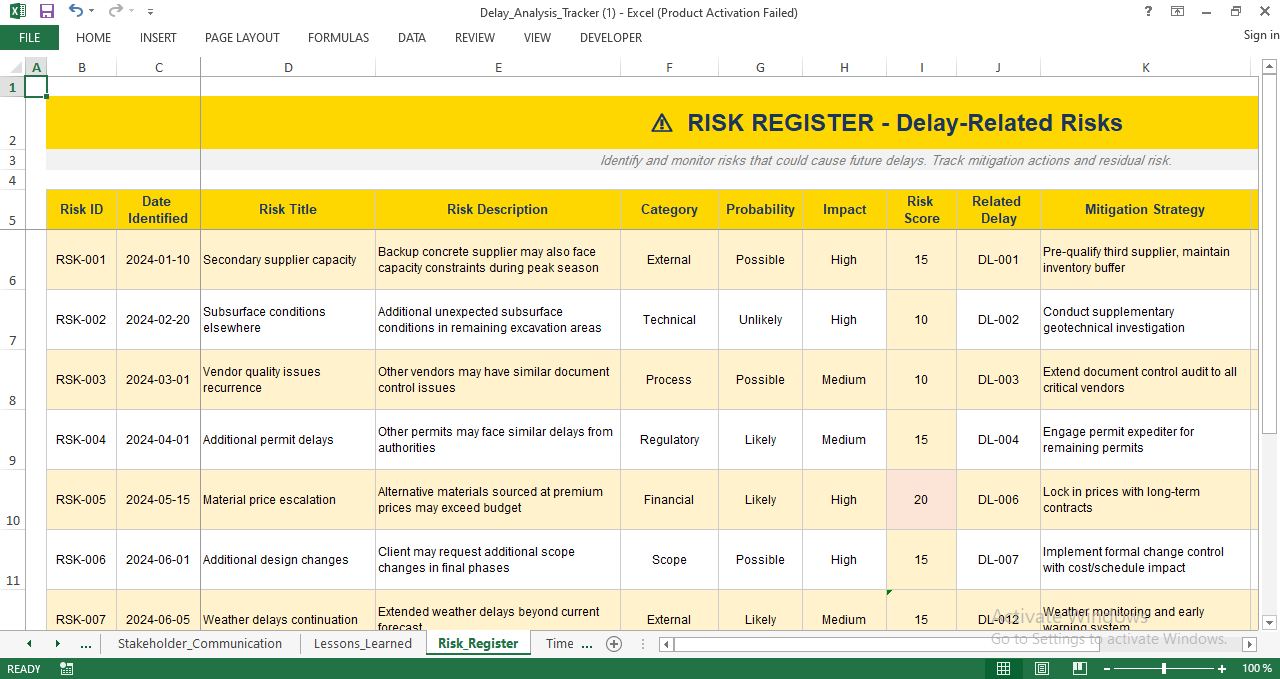1280x679 pixels.
Task: Open the Lessons_Learned sheet tab
Action: click(363, 644)
